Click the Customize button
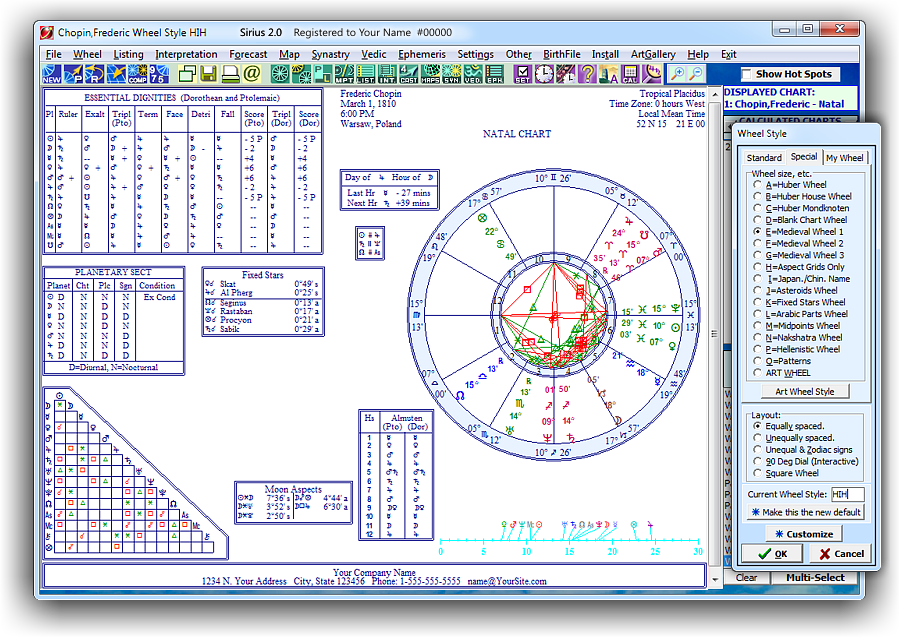899x637 pixels. pos(804,534)
